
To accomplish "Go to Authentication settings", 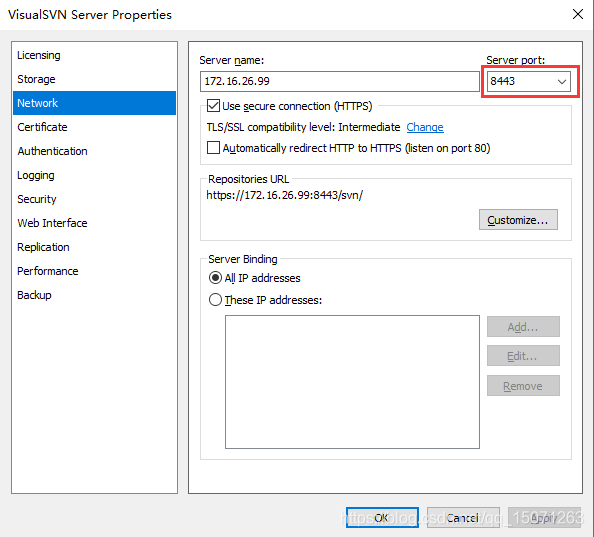I will click(94, 151).
